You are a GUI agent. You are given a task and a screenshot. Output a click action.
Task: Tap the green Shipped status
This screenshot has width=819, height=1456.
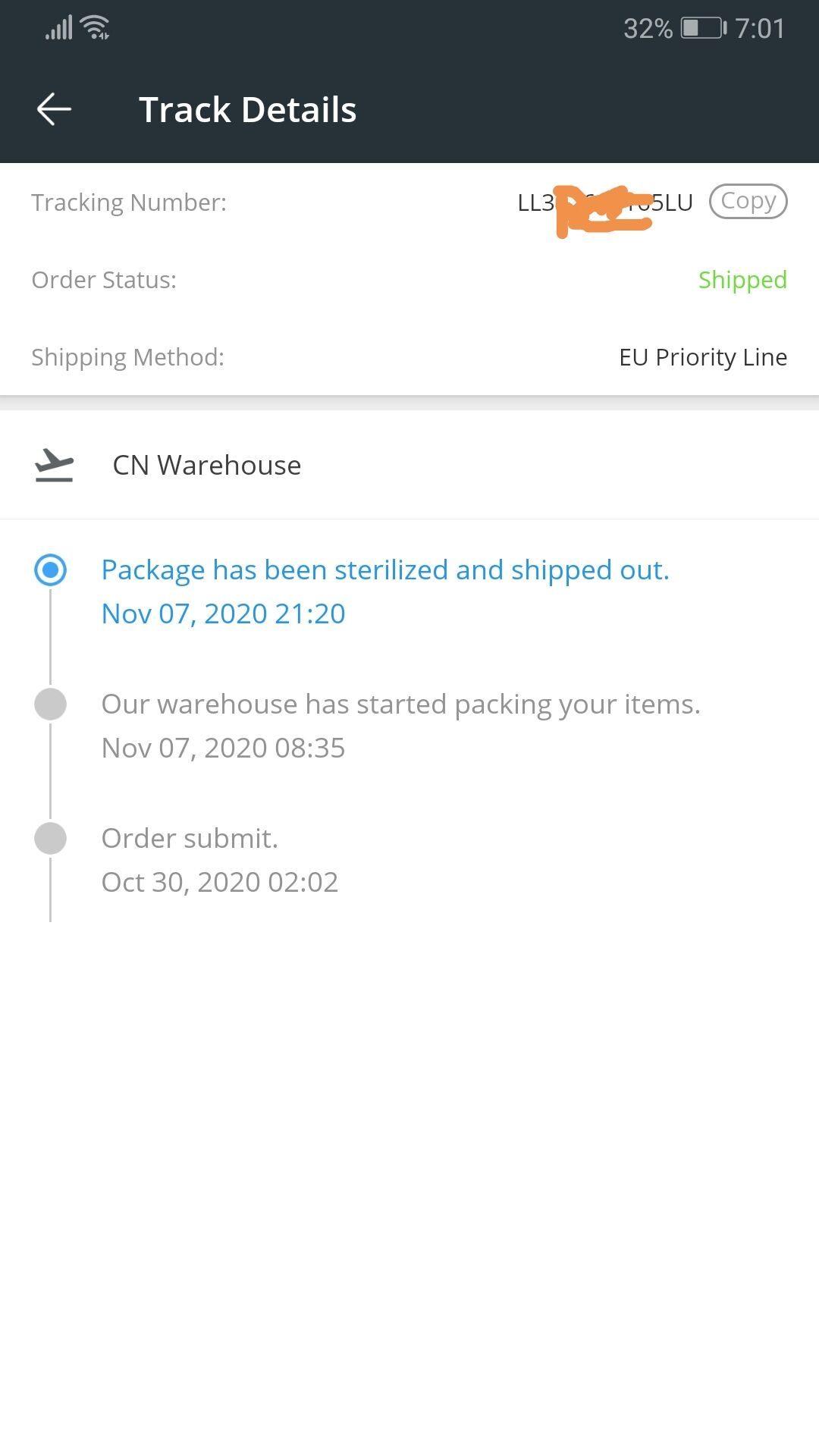742,280
